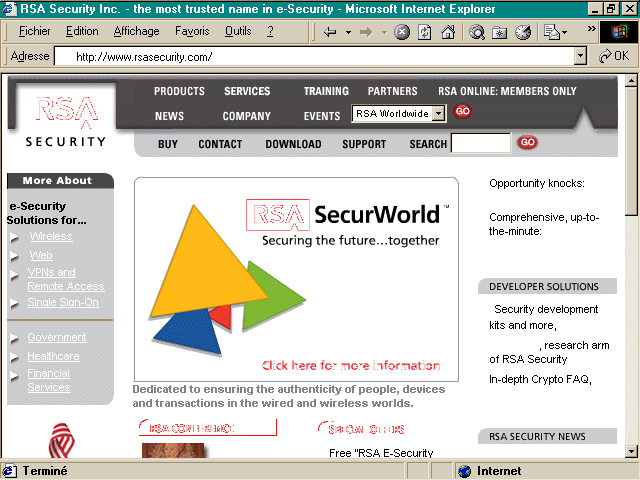Click the site SEARCH text field
This screenshot has width=640, height=480.
(x=481, y=143)
